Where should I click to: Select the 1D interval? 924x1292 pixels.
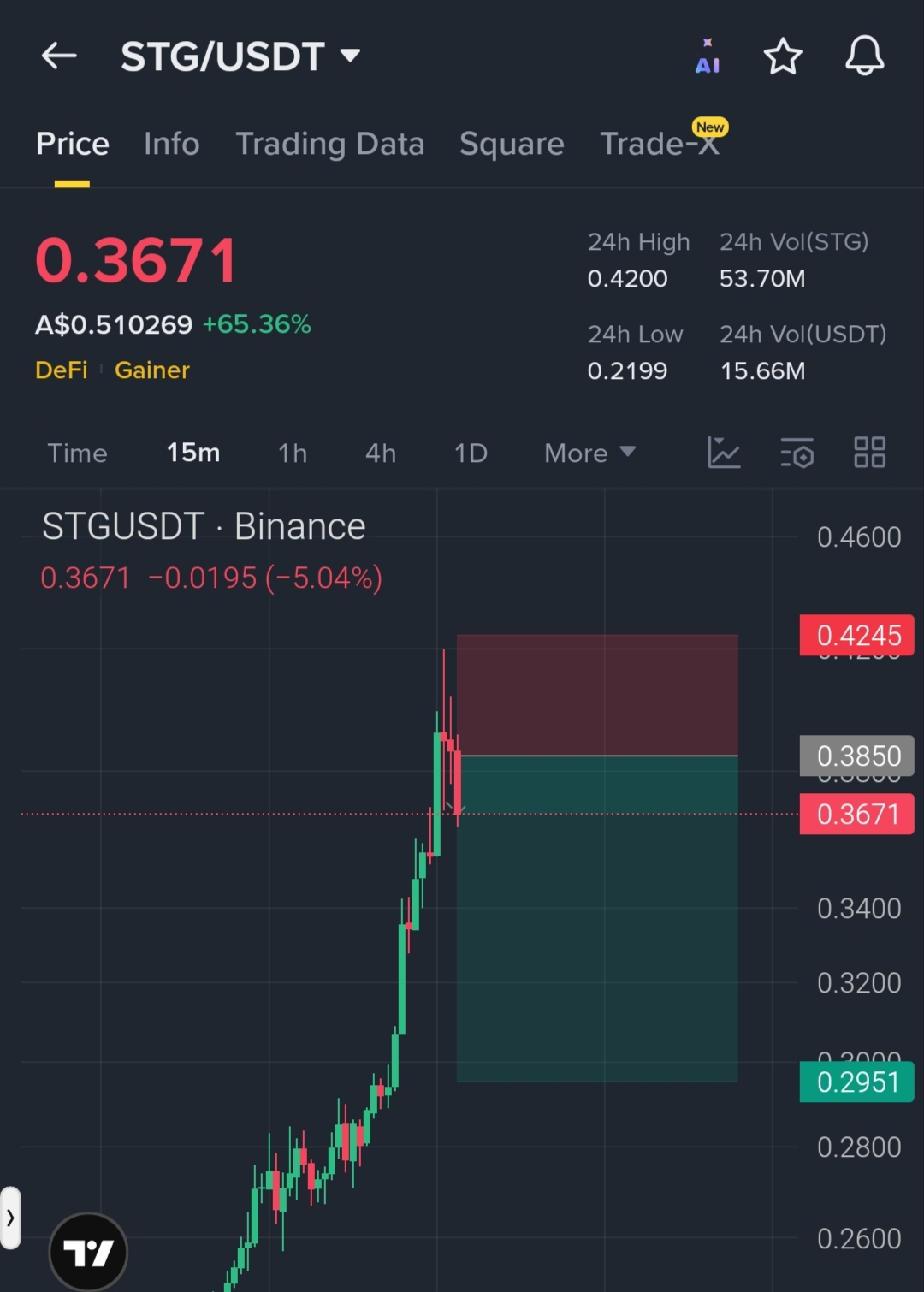pyautogui.click(x=471, y=453)
